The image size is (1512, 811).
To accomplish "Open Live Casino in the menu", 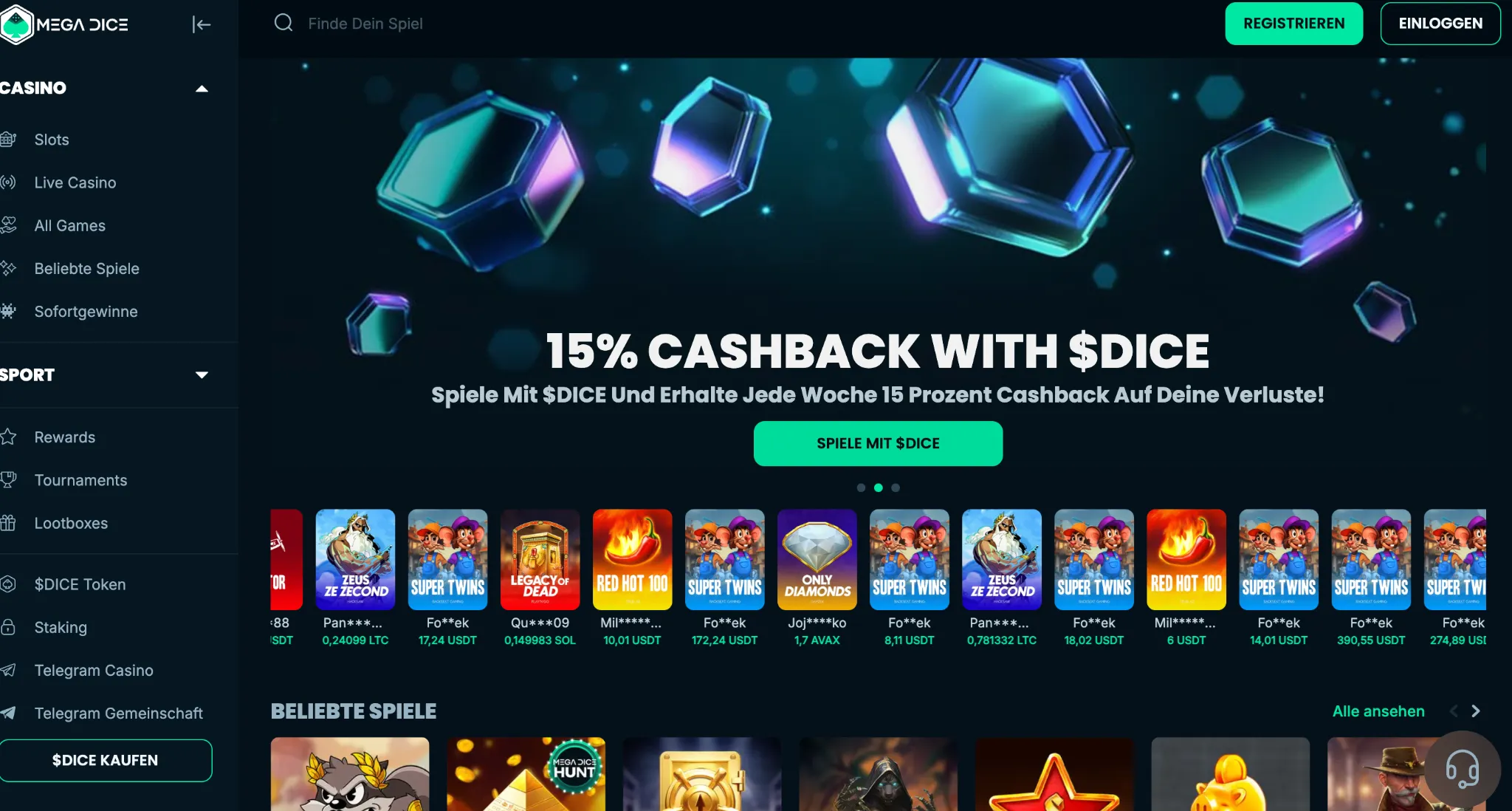I will (75, 182).
